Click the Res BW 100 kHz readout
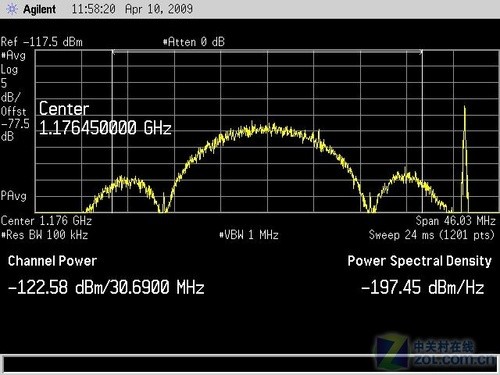500x375 pixels. 45,235
